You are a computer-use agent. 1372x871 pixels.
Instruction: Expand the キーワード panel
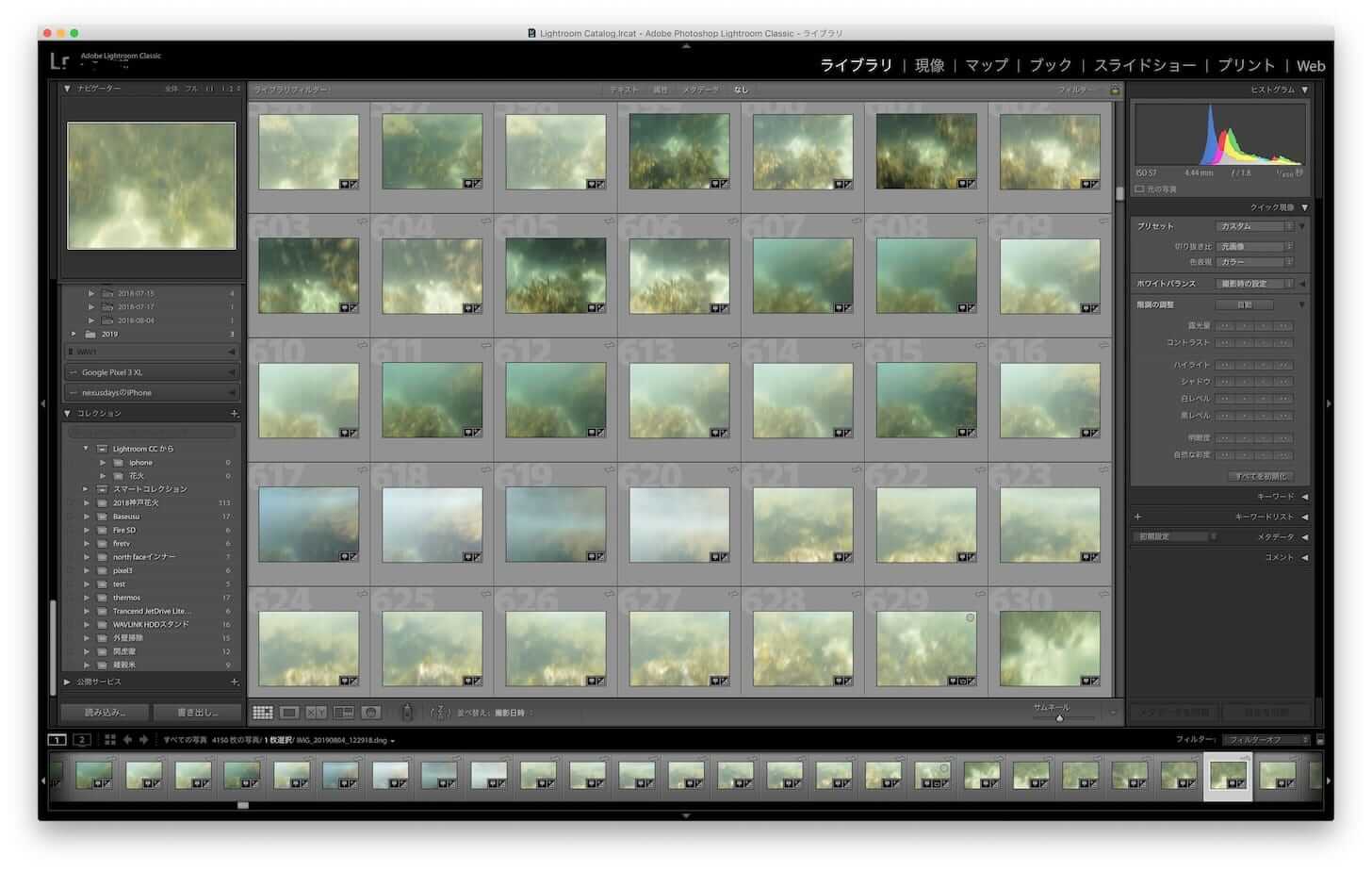1304,497
